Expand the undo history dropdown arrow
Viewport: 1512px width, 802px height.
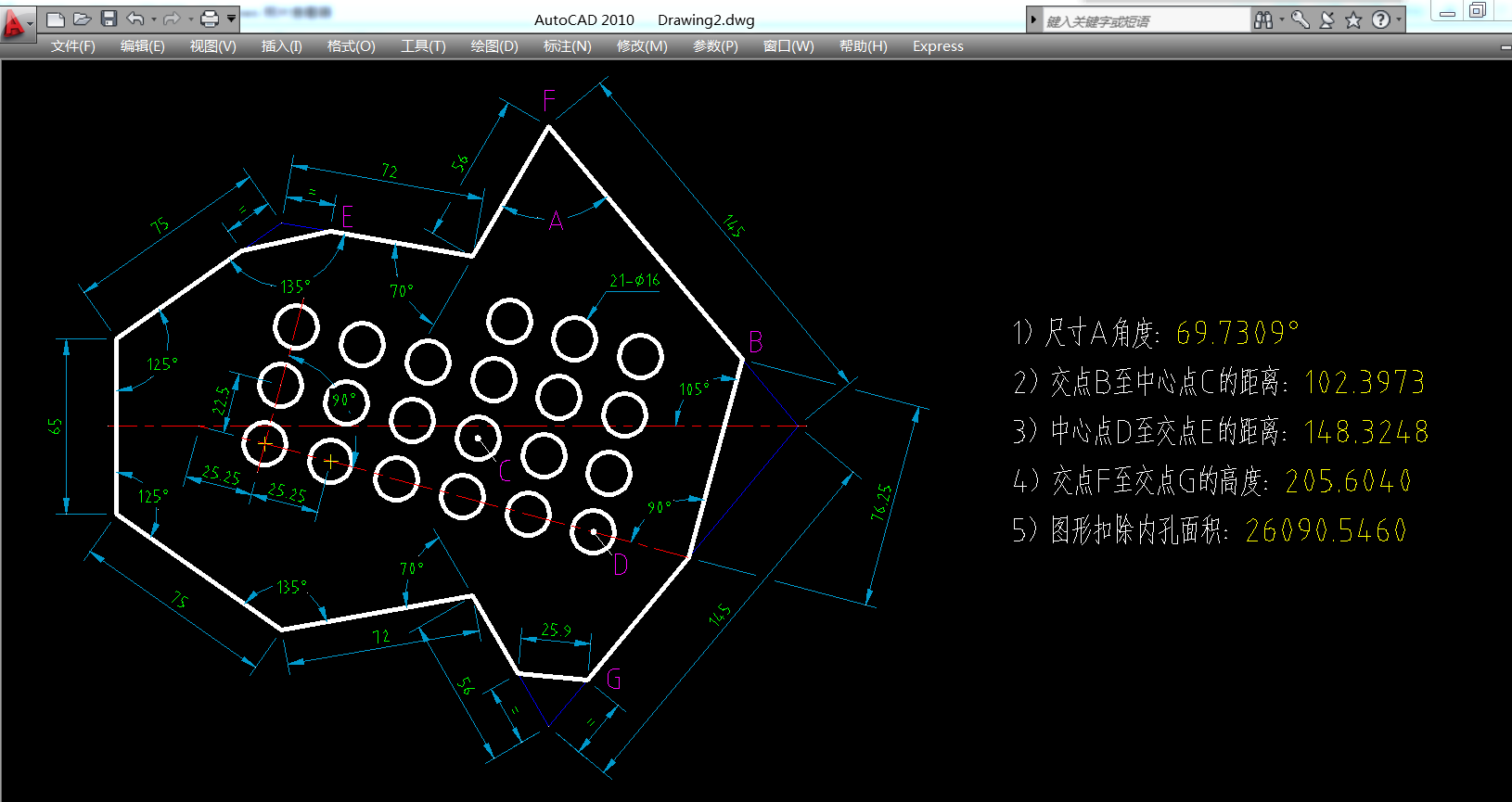(x=154, y=19)
